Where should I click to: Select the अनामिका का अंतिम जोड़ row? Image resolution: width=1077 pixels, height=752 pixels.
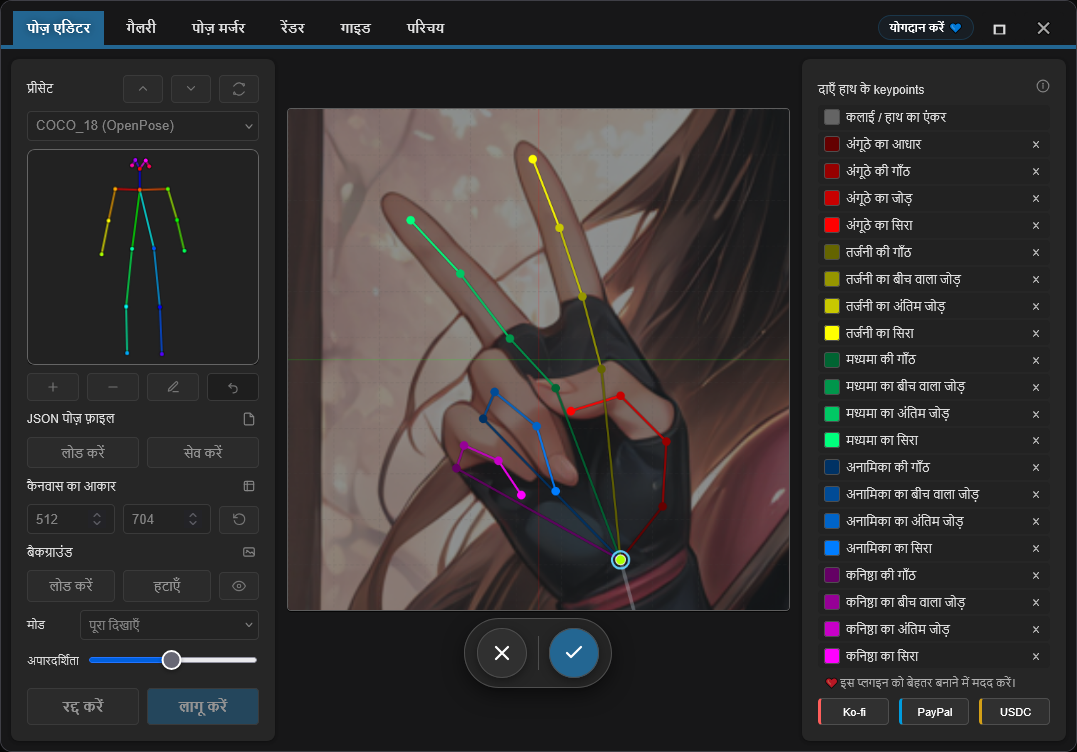click(x=934, y=521)
